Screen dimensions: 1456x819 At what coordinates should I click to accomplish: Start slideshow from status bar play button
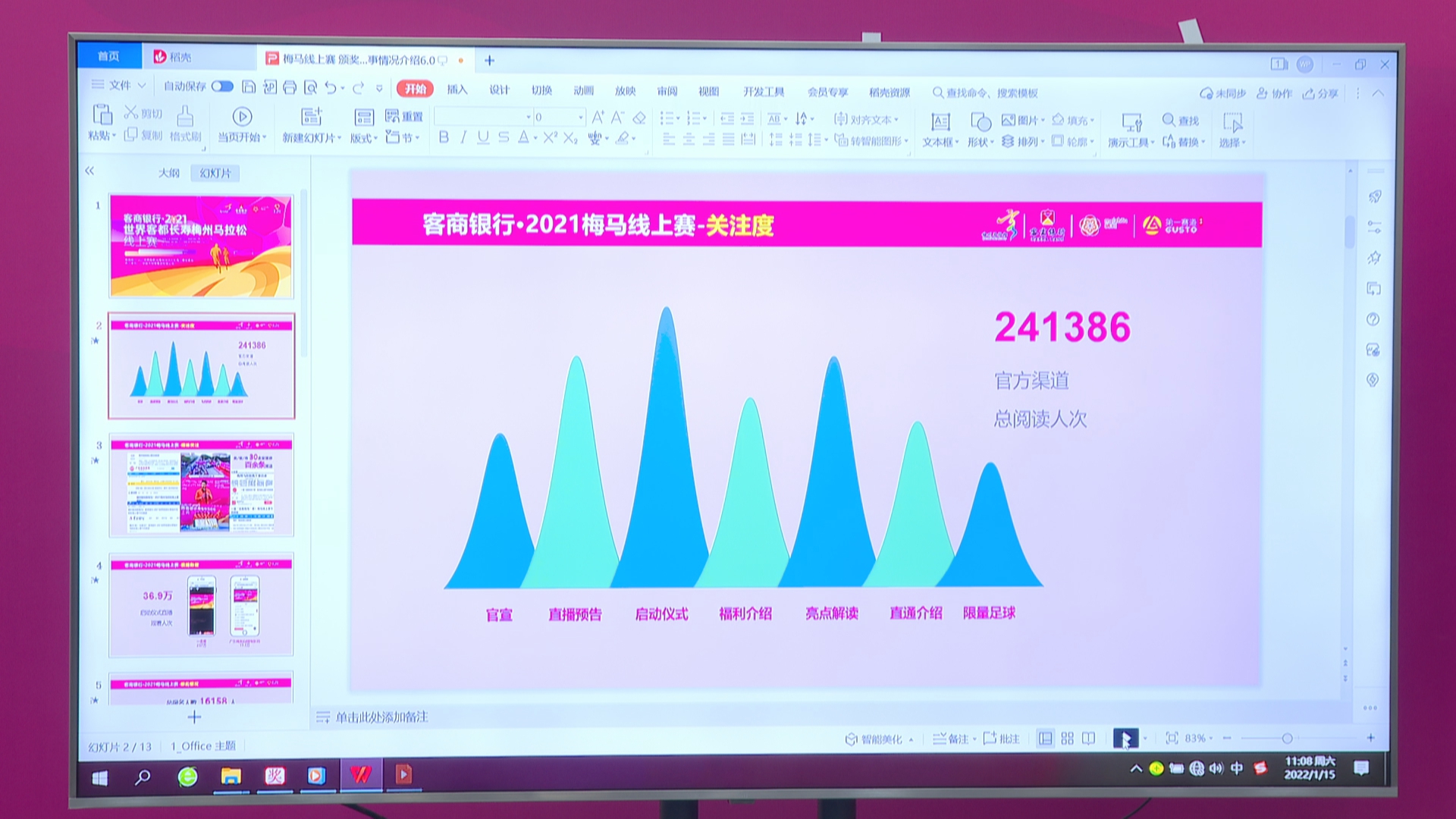pos(1125,739)
